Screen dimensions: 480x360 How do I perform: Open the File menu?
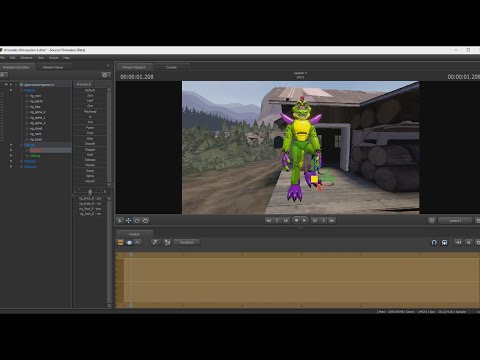pos(3,58)
